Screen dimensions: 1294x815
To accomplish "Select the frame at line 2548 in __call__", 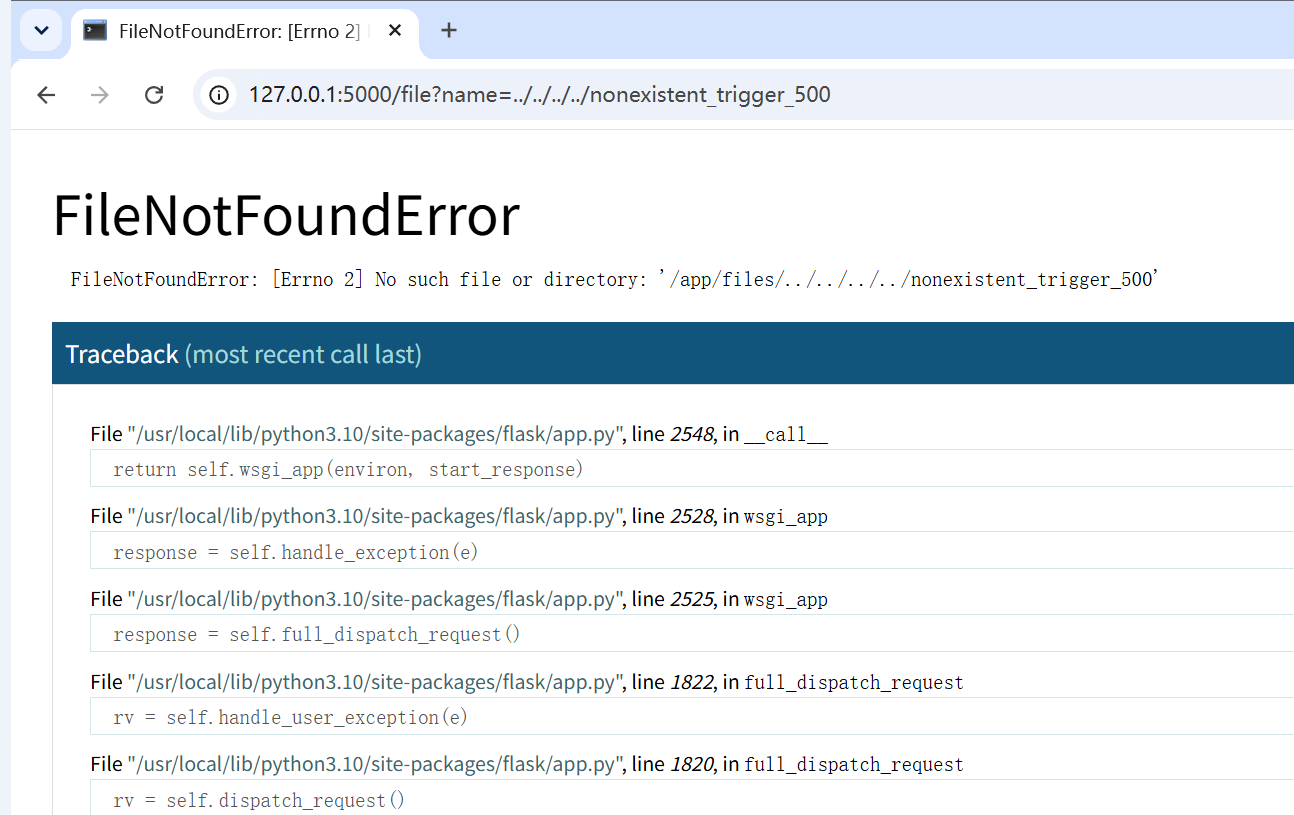I will pos(459,434).
